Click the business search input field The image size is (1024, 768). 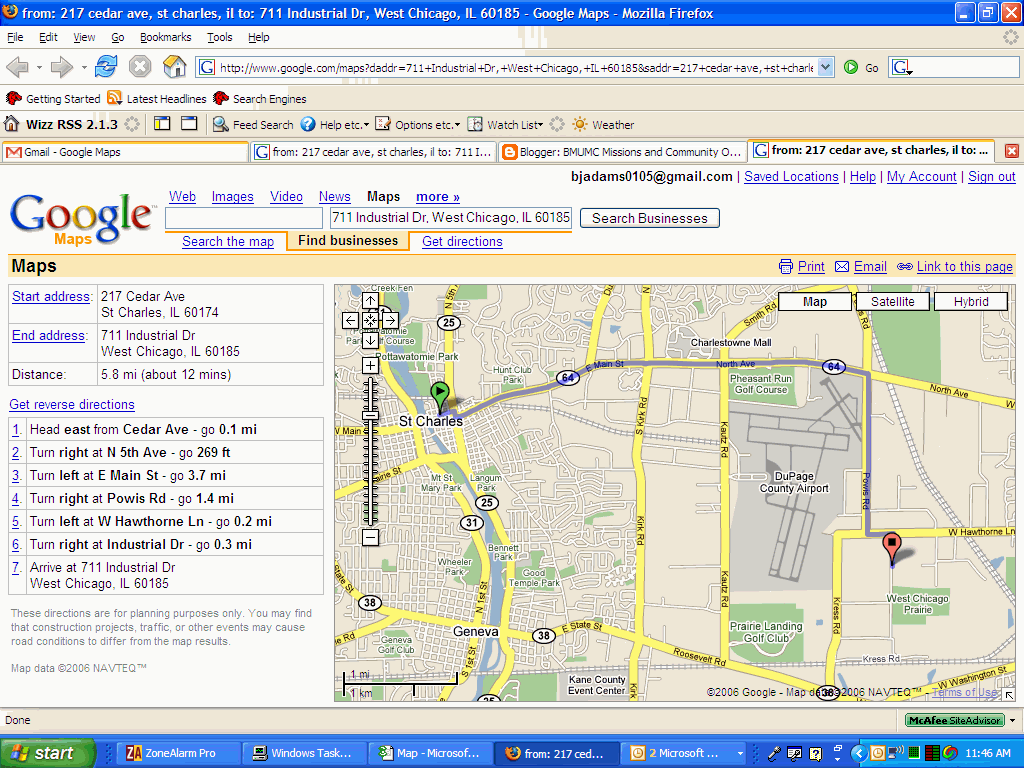pyautogui.click(x=244, y=218)
